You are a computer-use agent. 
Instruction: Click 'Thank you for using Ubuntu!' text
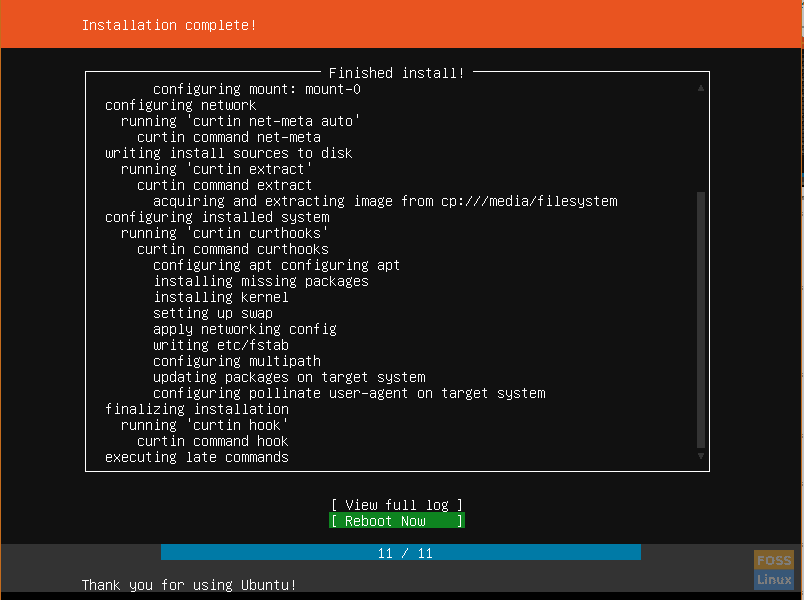189,585
